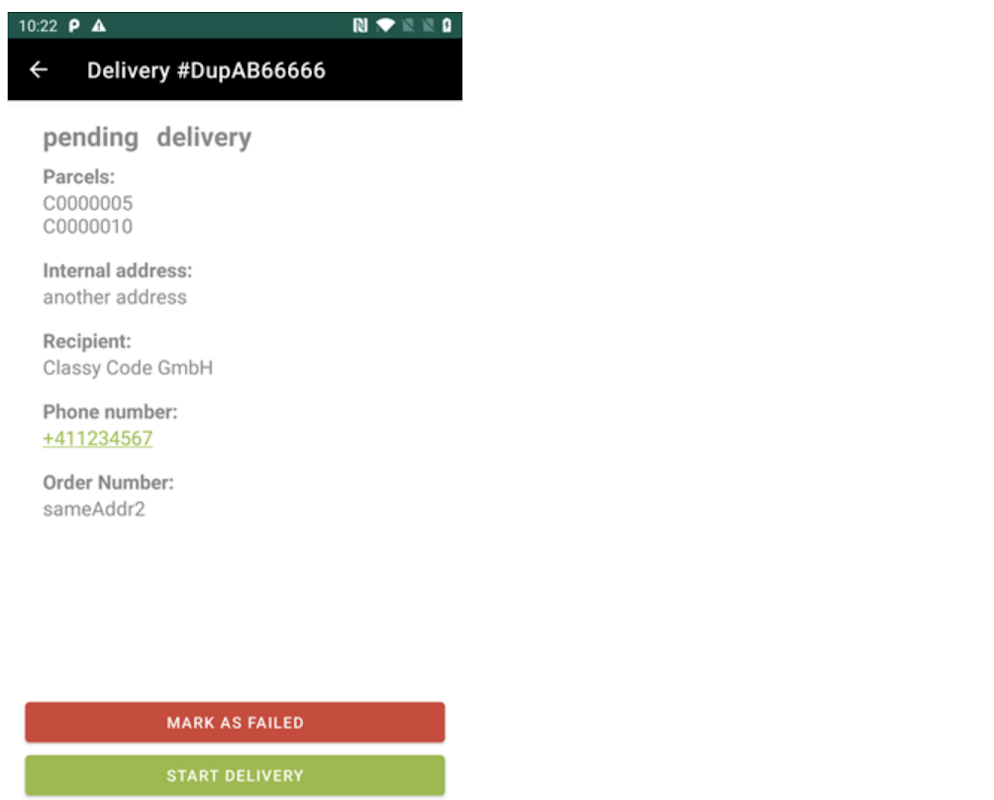Click the Wi-Fi signal icon

coord(385,25)
